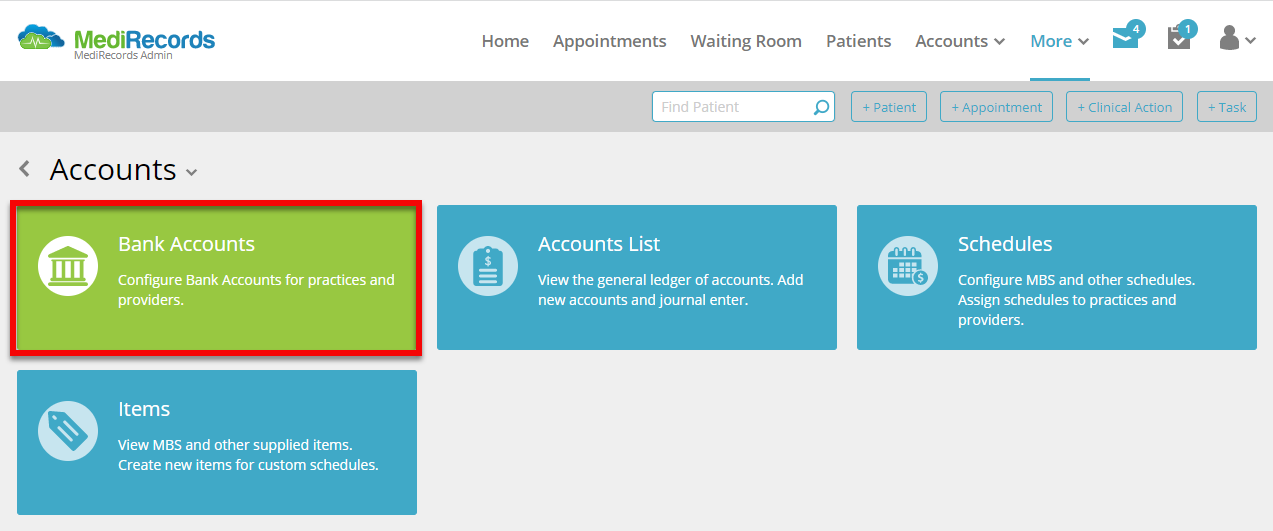Click the user profile avatar icon
1273x531 pixels.
[x=1230, y=38]
